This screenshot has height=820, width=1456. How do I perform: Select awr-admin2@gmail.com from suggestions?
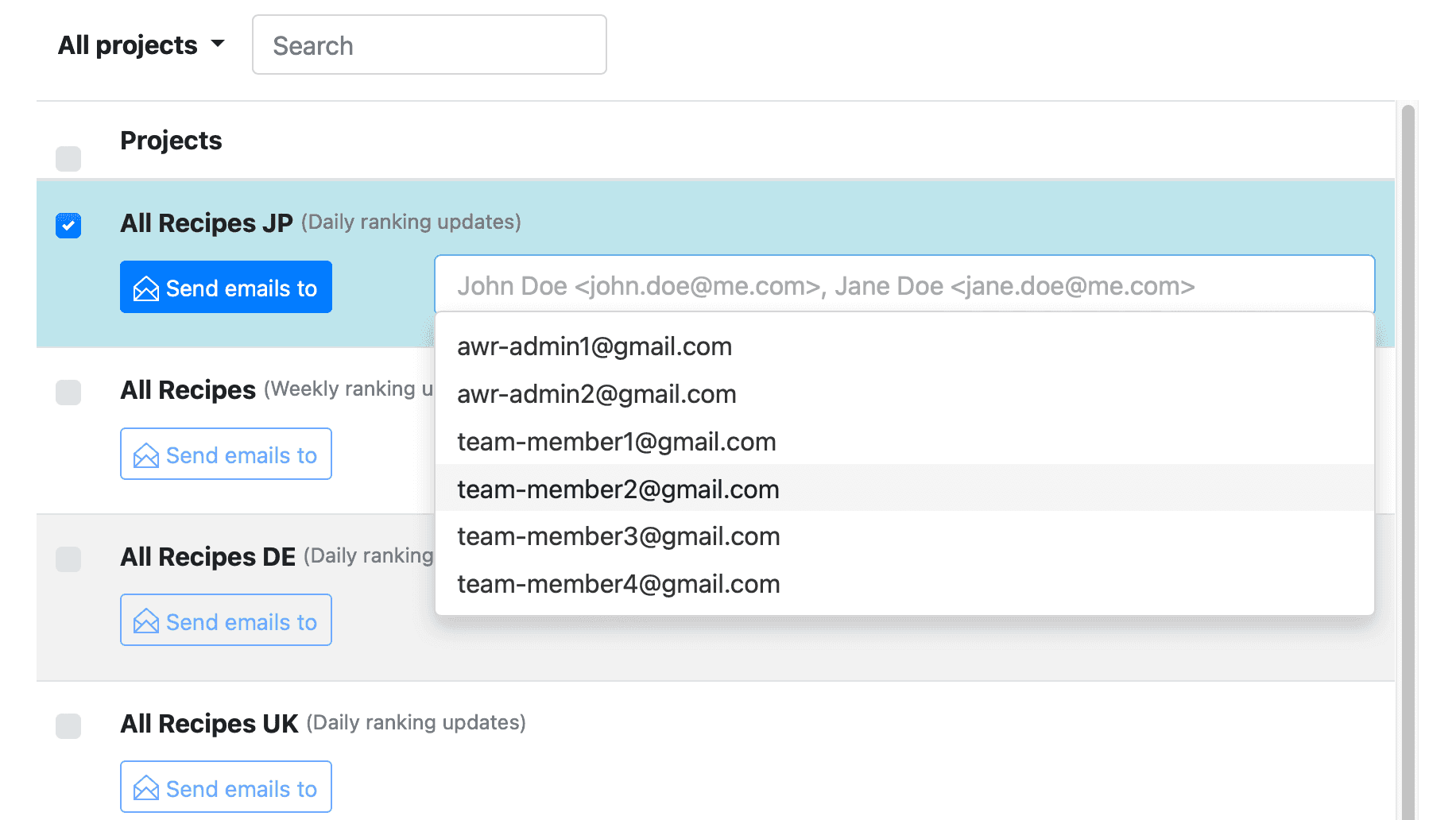click(x=904, y=394)
